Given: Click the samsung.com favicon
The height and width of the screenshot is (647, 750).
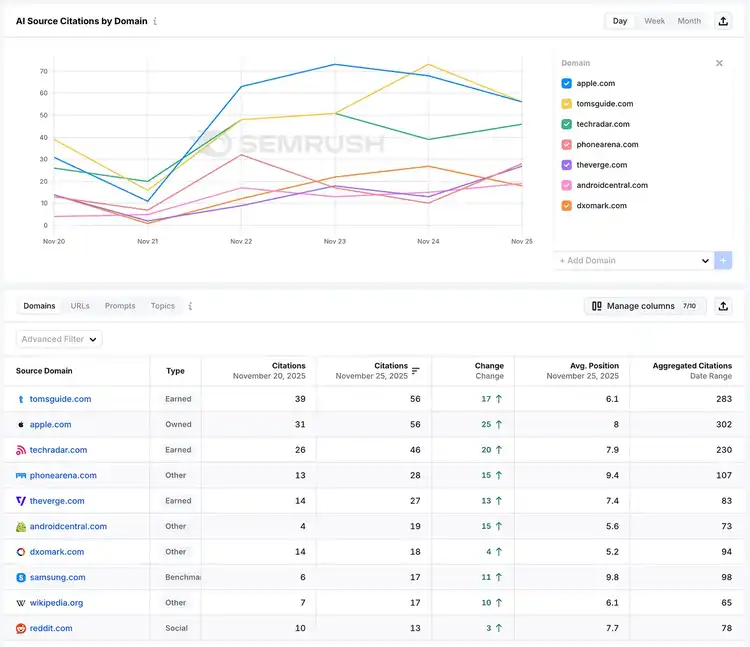Looking at the screenshot, I should 21,578.
